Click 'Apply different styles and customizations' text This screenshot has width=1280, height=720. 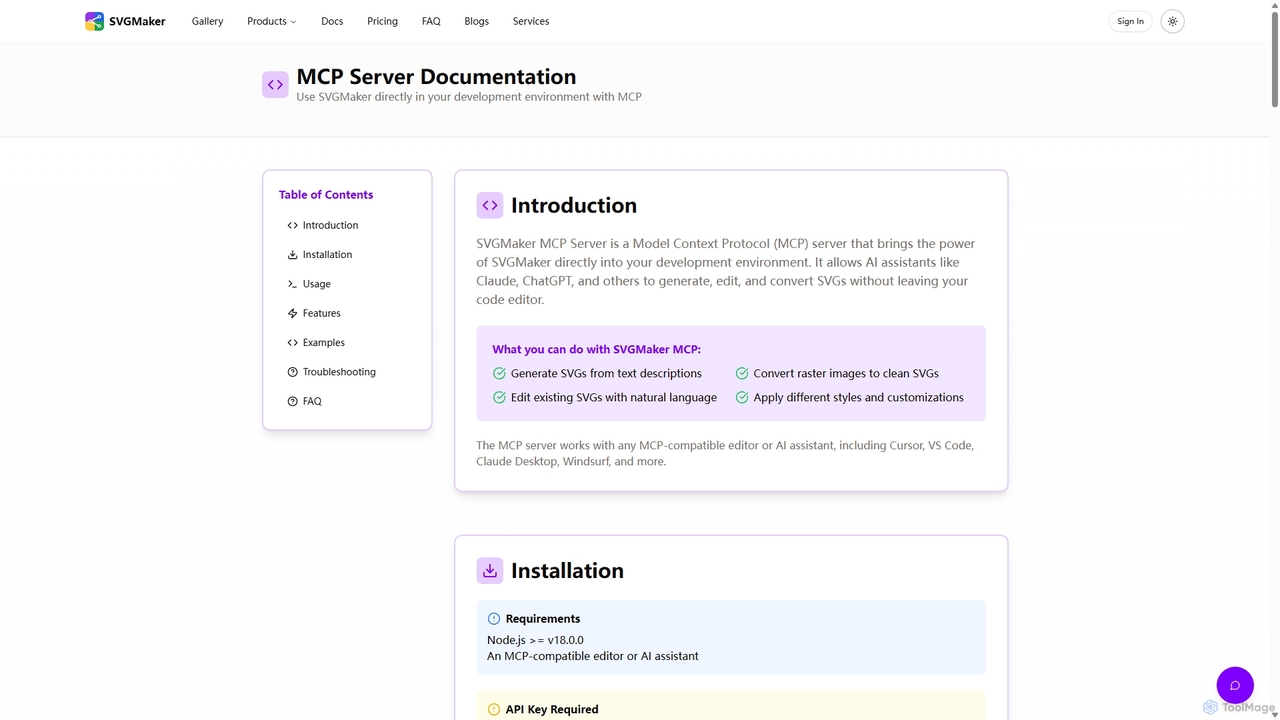859,397
